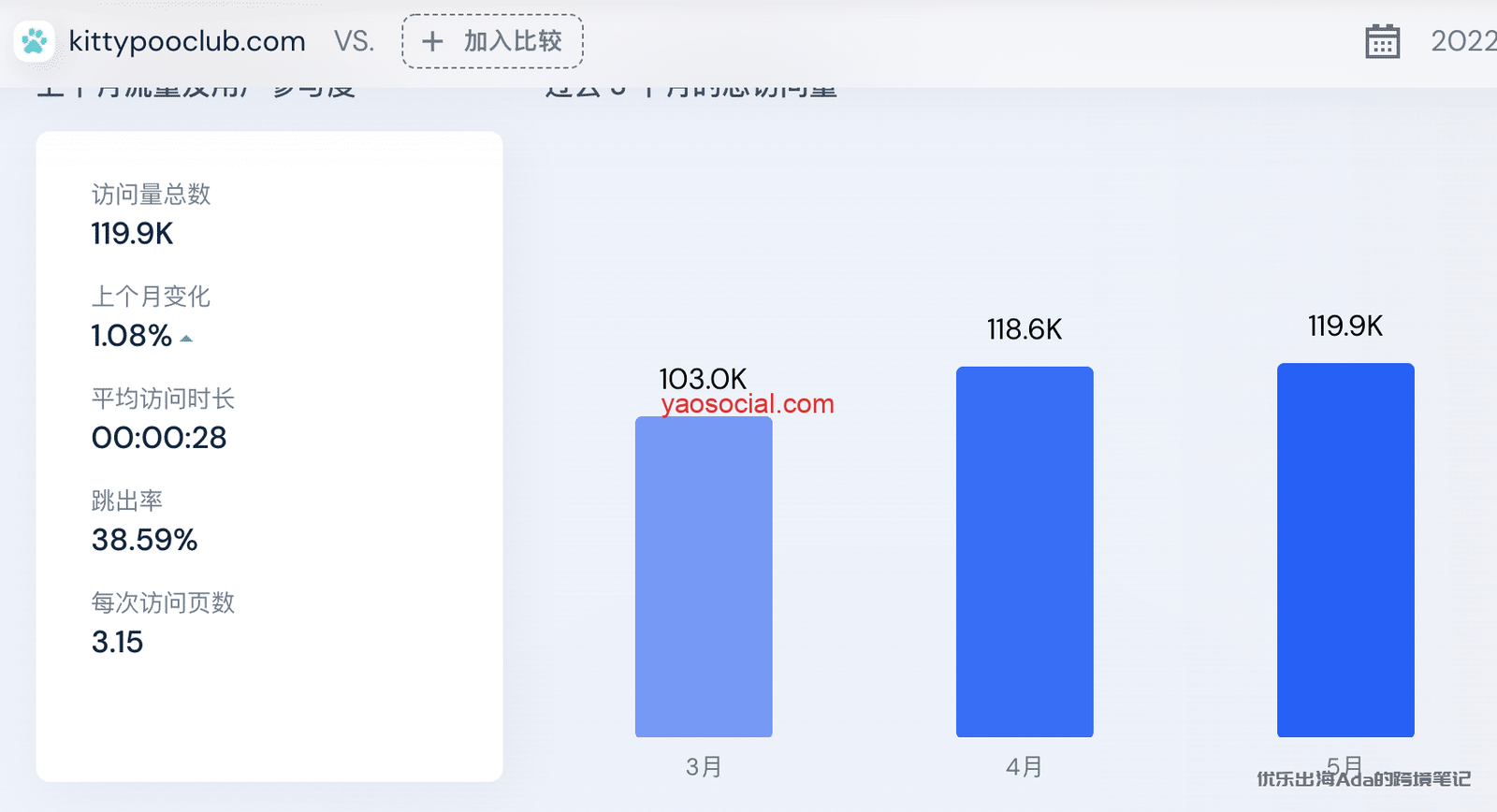This screenshot has height=812, width=1497.
Task: Select the May 119.9K traffic bar
Action: click(1345, 550)
